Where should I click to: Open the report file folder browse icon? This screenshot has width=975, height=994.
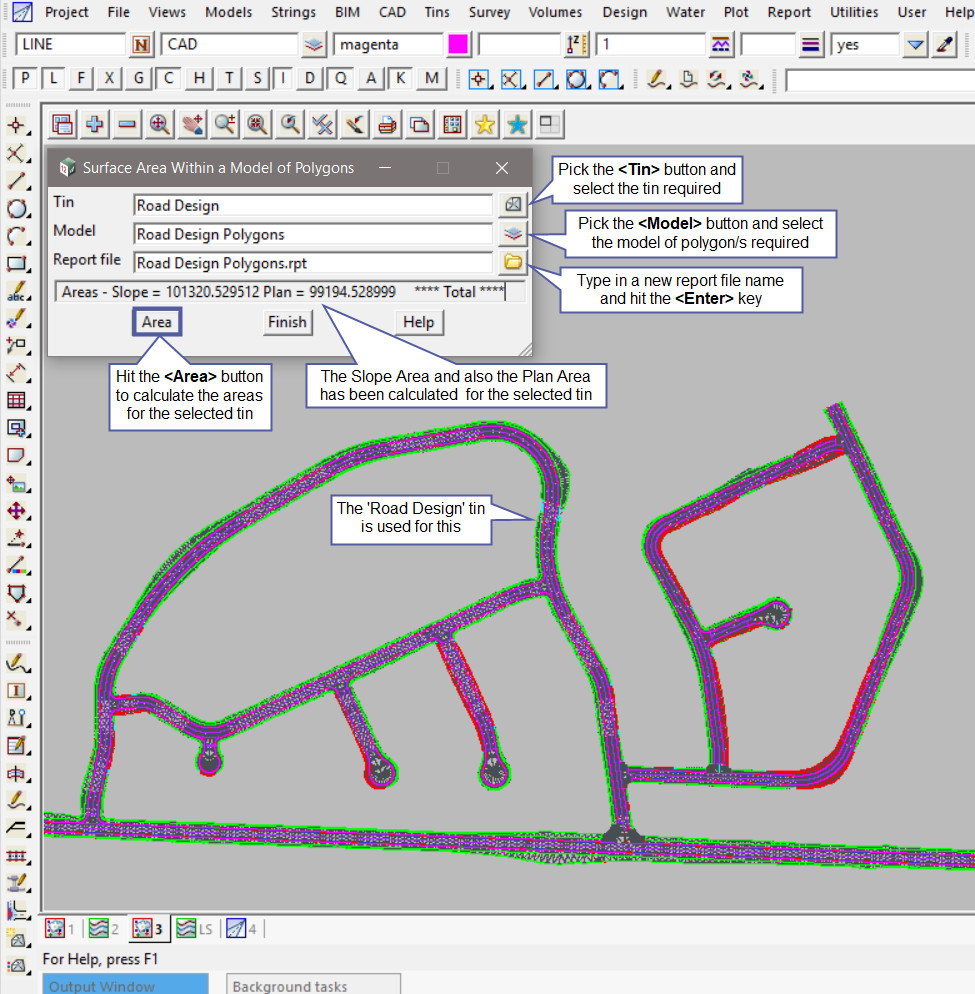[512, 263]
